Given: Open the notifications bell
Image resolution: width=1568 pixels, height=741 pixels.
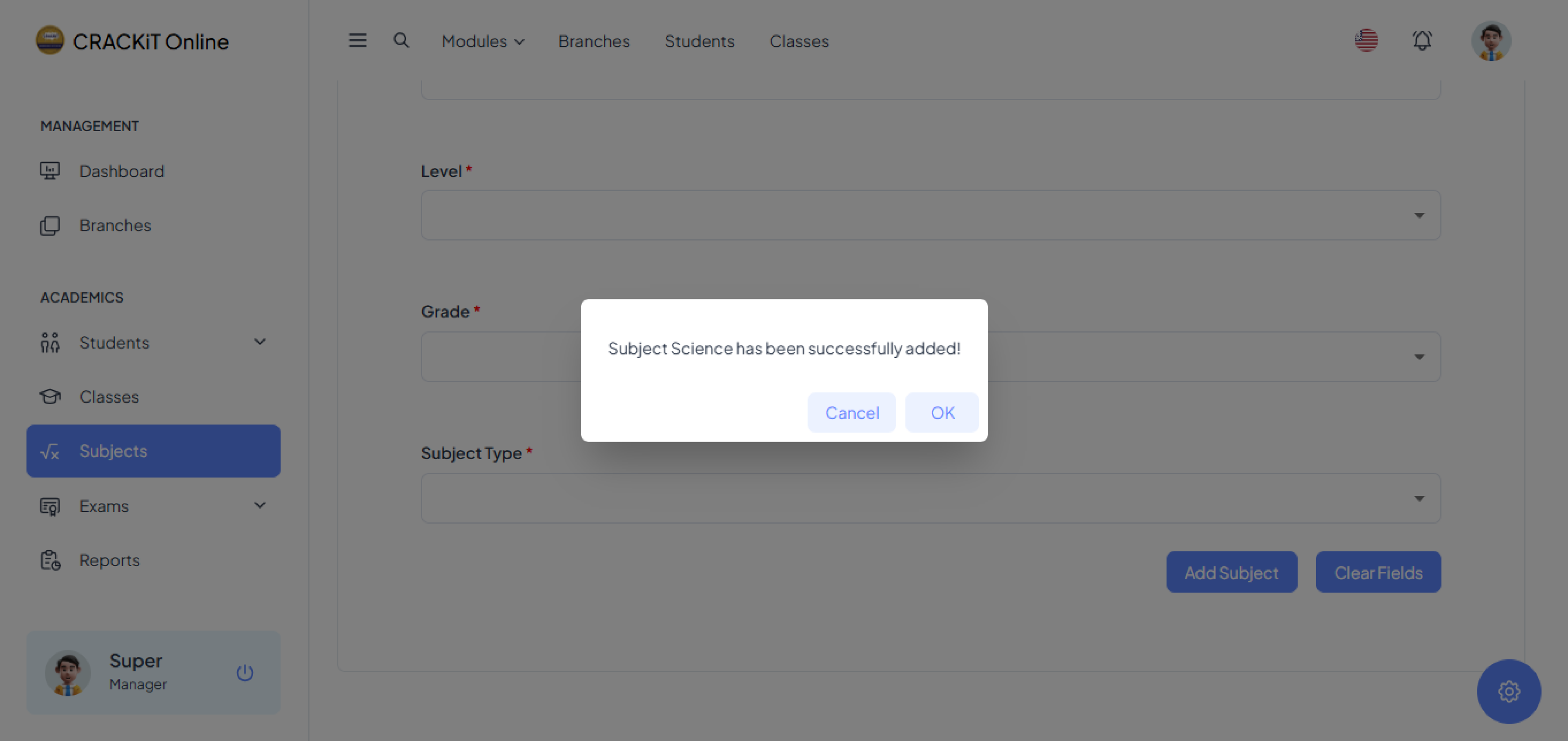Looking at the screenshot, I should click(1422, 41).
